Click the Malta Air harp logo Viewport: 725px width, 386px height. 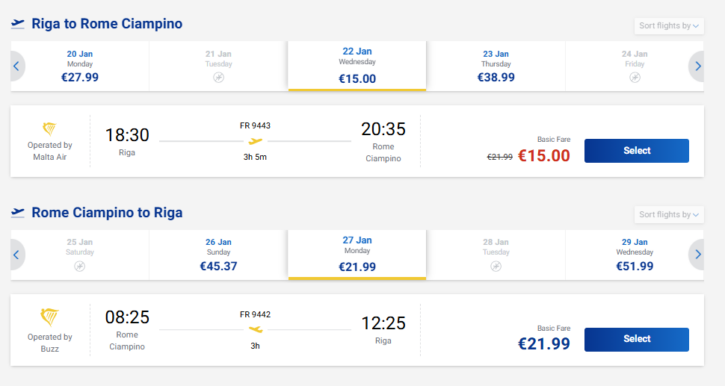[49, 129]
